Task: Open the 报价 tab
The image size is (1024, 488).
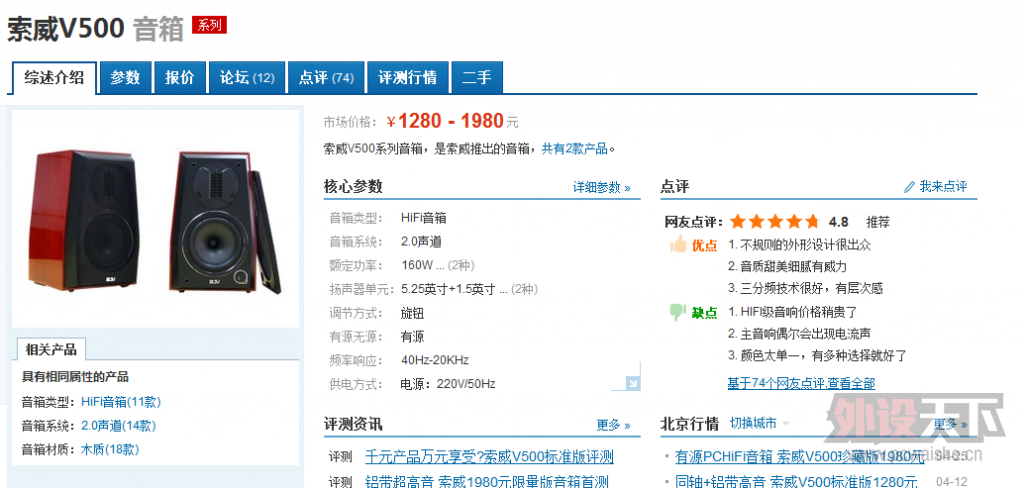Action: (180, 78)
